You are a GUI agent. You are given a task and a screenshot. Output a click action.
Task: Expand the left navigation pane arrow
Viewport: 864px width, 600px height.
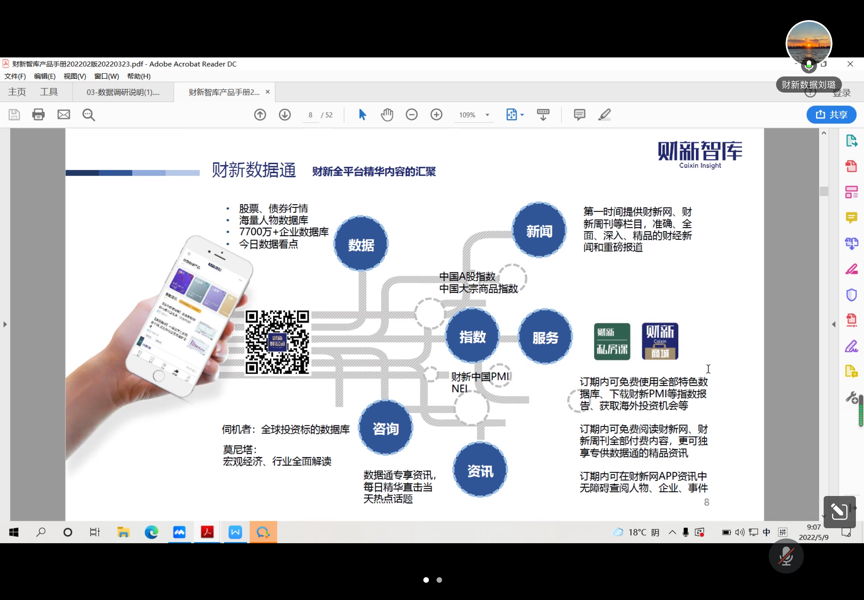[5, 324]
